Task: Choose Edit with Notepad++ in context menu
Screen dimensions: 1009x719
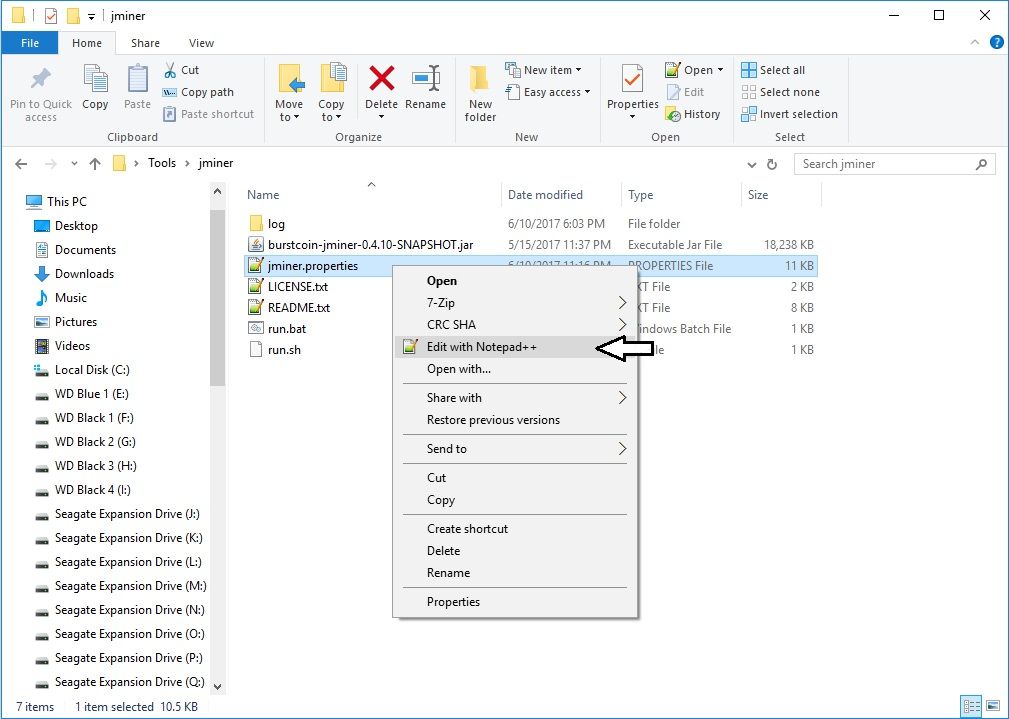Action: point(514,347)
